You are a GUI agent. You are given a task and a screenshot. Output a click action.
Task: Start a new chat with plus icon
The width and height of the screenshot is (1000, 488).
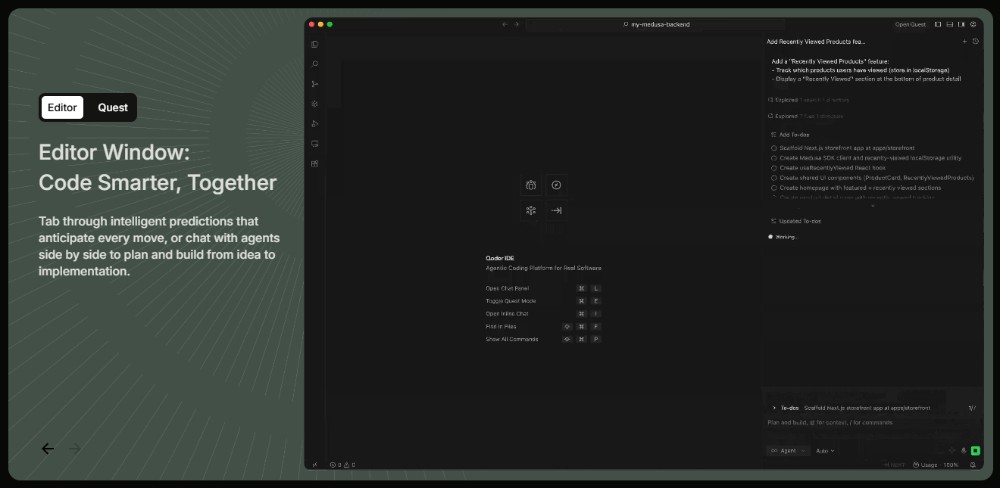point(964,41)
